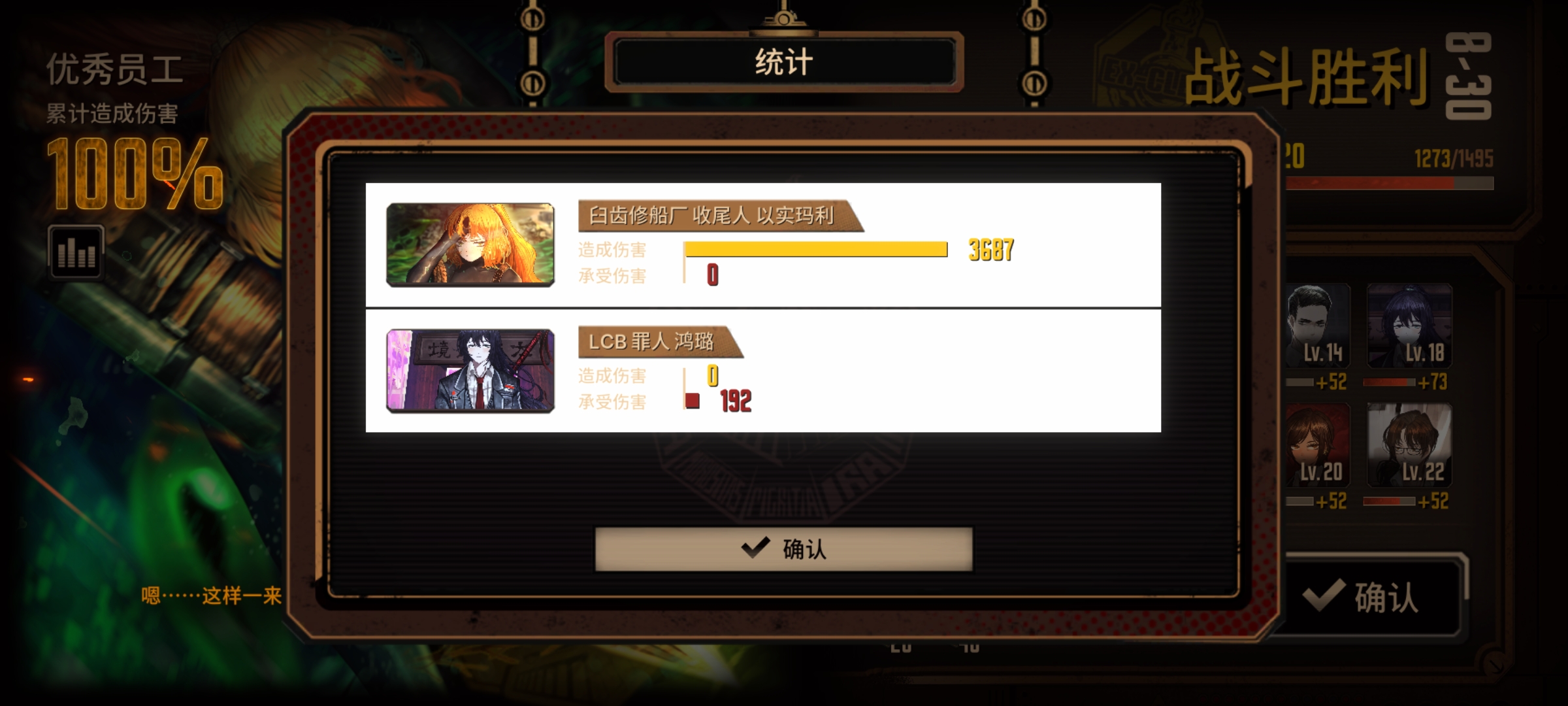
Task: Click the Lv.22 glasses character portrait
Action: [x=1410, y=445]
